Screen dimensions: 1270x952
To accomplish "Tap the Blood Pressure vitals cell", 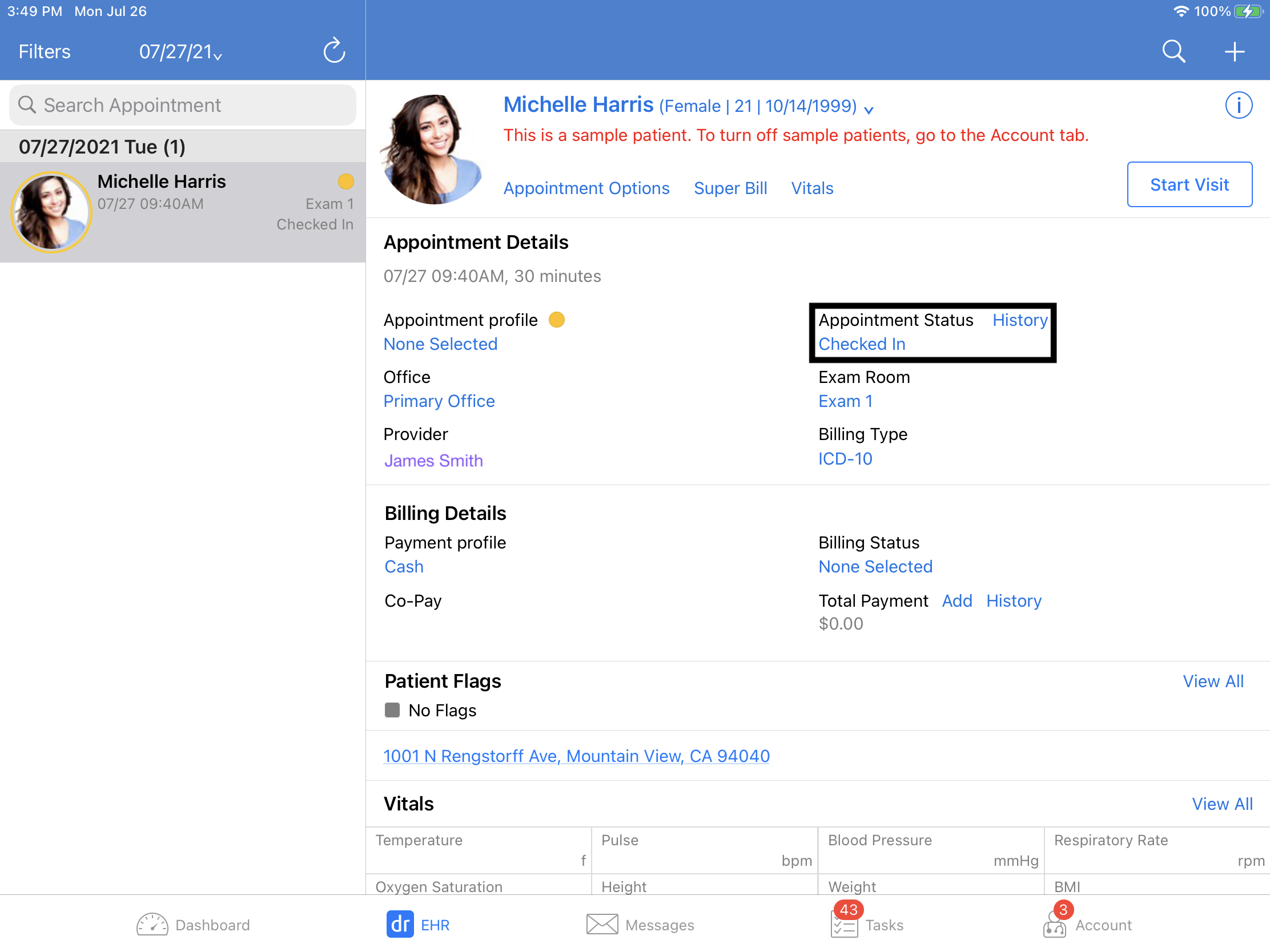I will (x=931, y=850).
